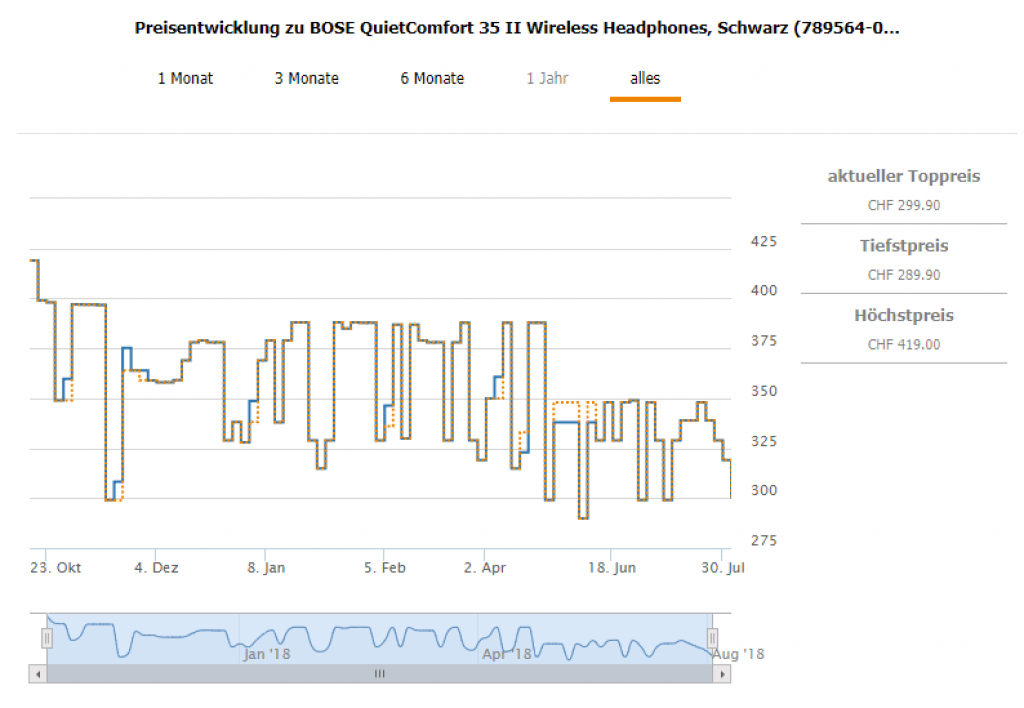Select the "alles" range tab
The image size is (1024, 708).
(645, 78)
